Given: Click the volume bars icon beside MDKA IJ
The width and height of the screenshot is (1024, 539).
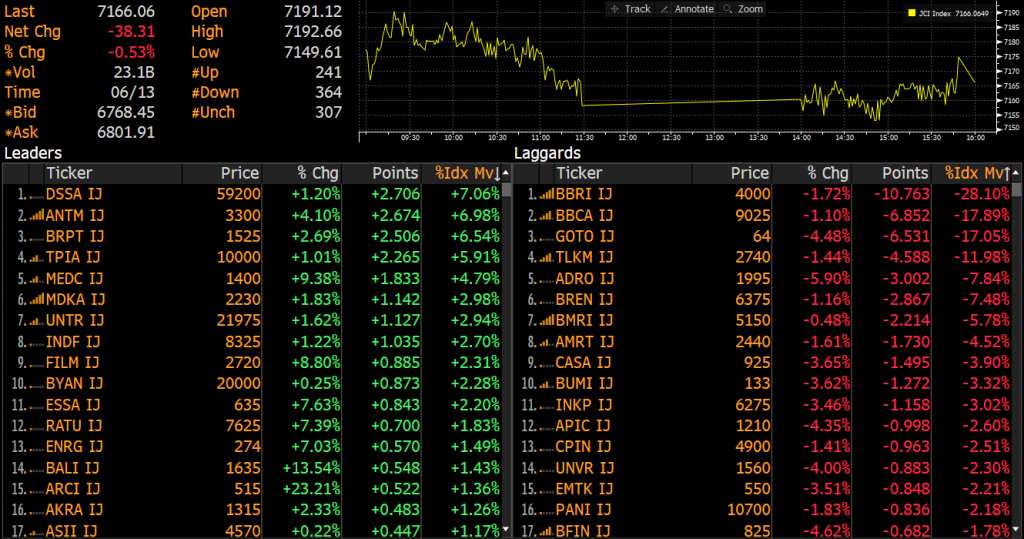Looking at the screenshot, I should click(x=37, y=299).
